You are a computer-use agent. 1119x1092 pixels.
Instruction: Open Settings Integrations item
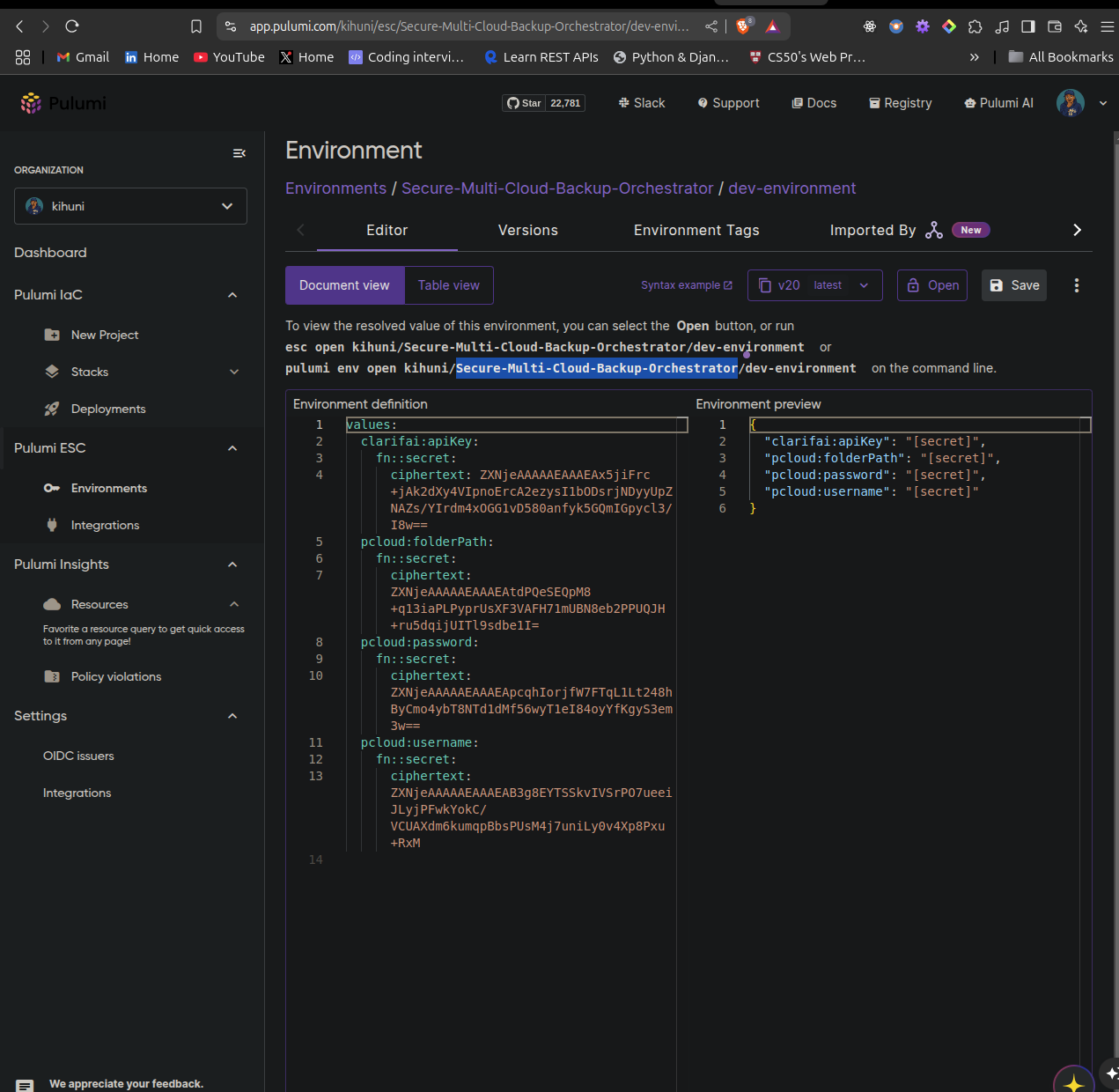77,793
